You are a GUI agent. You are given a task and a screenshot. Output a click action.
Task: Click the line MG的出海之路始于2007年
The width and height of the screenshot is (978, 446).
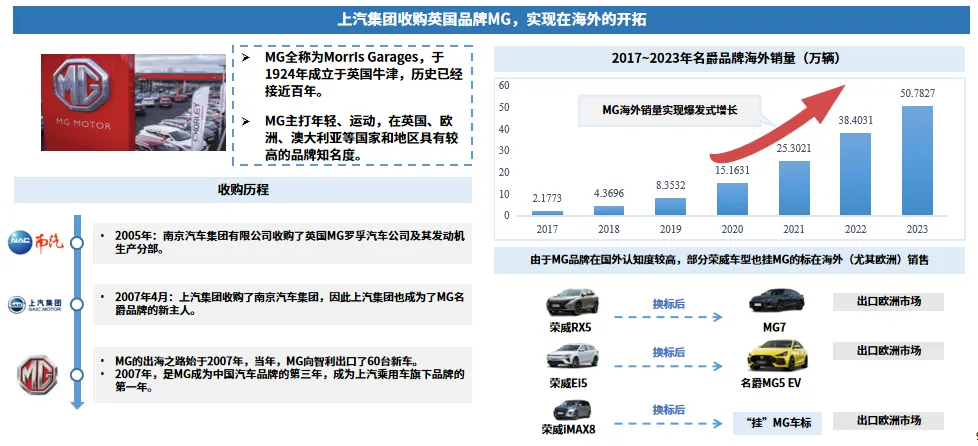[x=266, y=362]
